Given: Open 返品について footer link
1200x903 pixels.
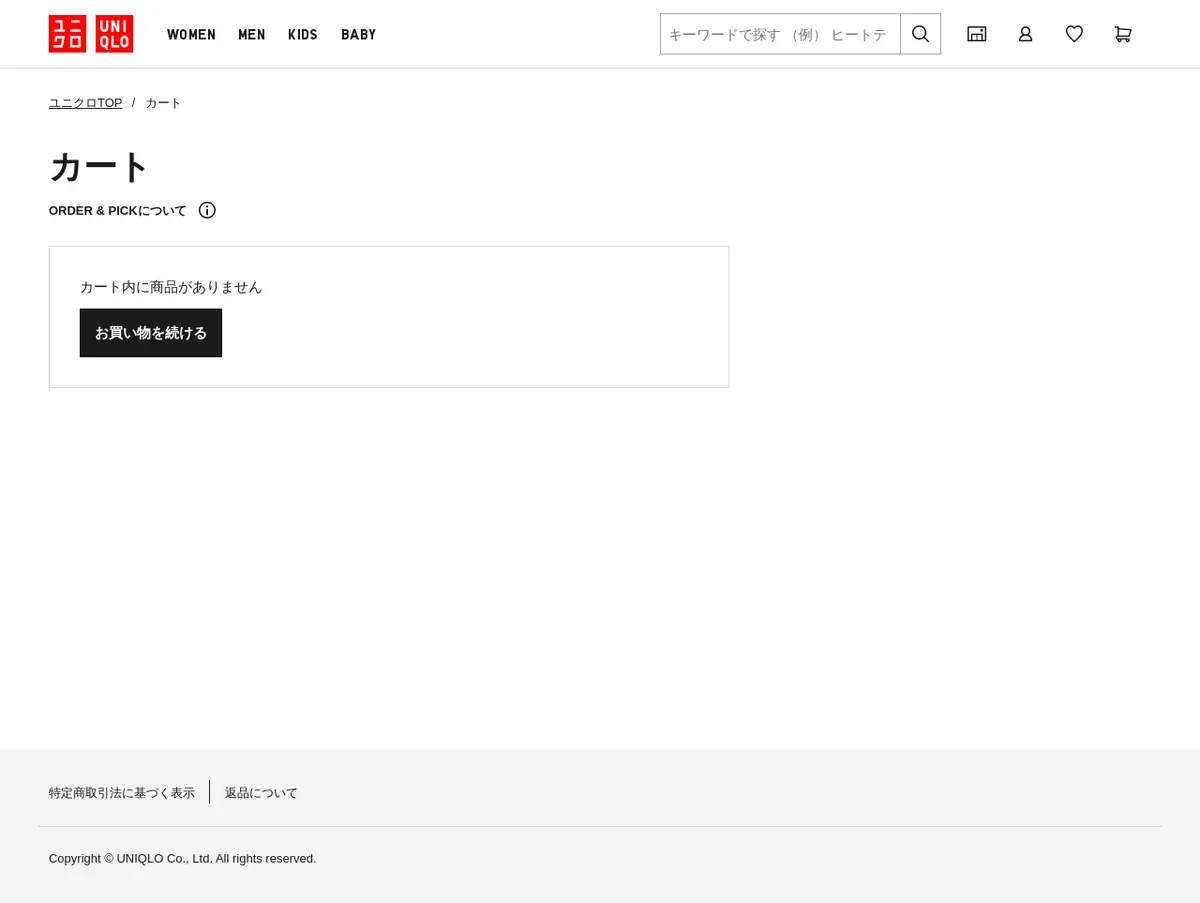Looking at the screenshot, I should point(261,793).
